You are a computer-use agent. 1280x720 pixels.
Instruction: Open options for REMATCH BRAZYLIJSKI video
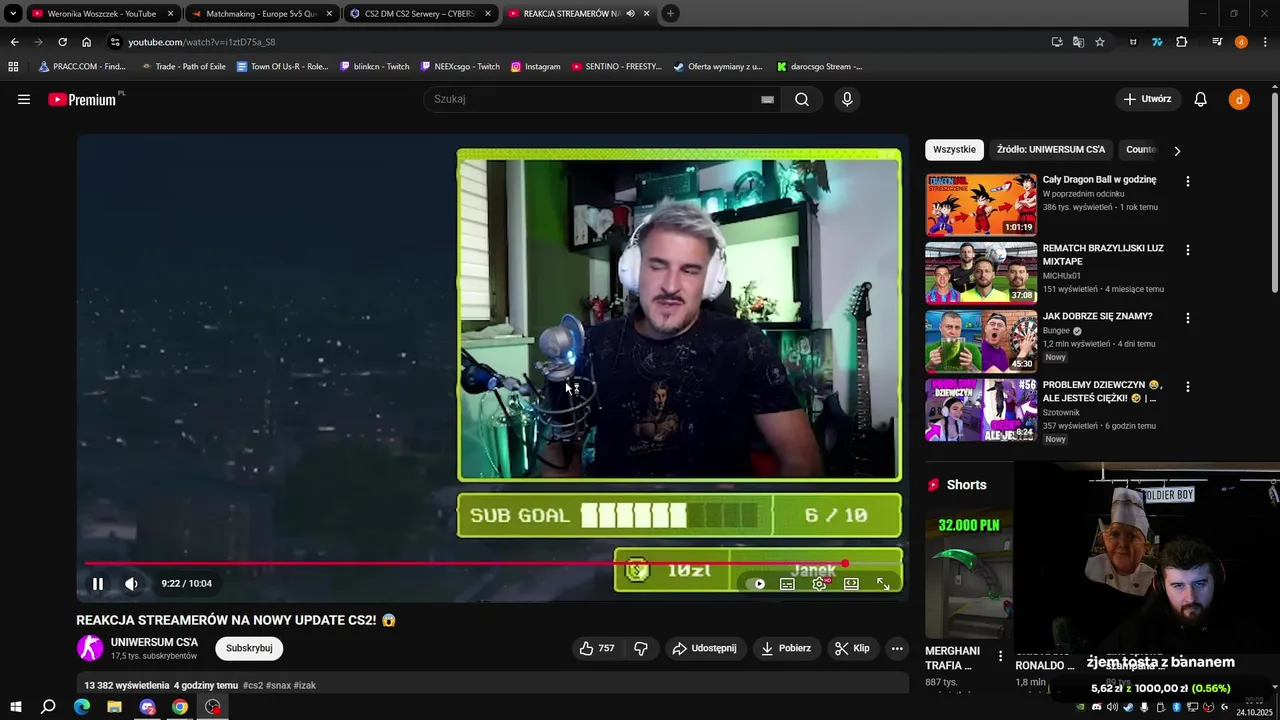click(x=1188, y=250)
